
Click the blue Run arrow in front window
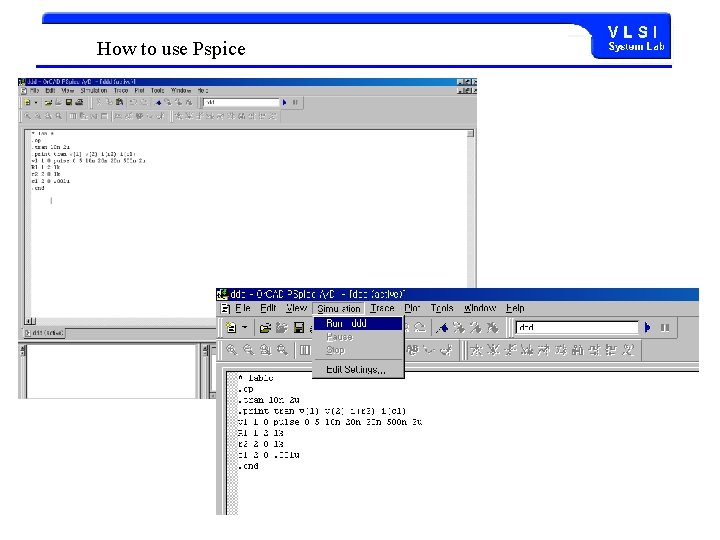[647, 327]
